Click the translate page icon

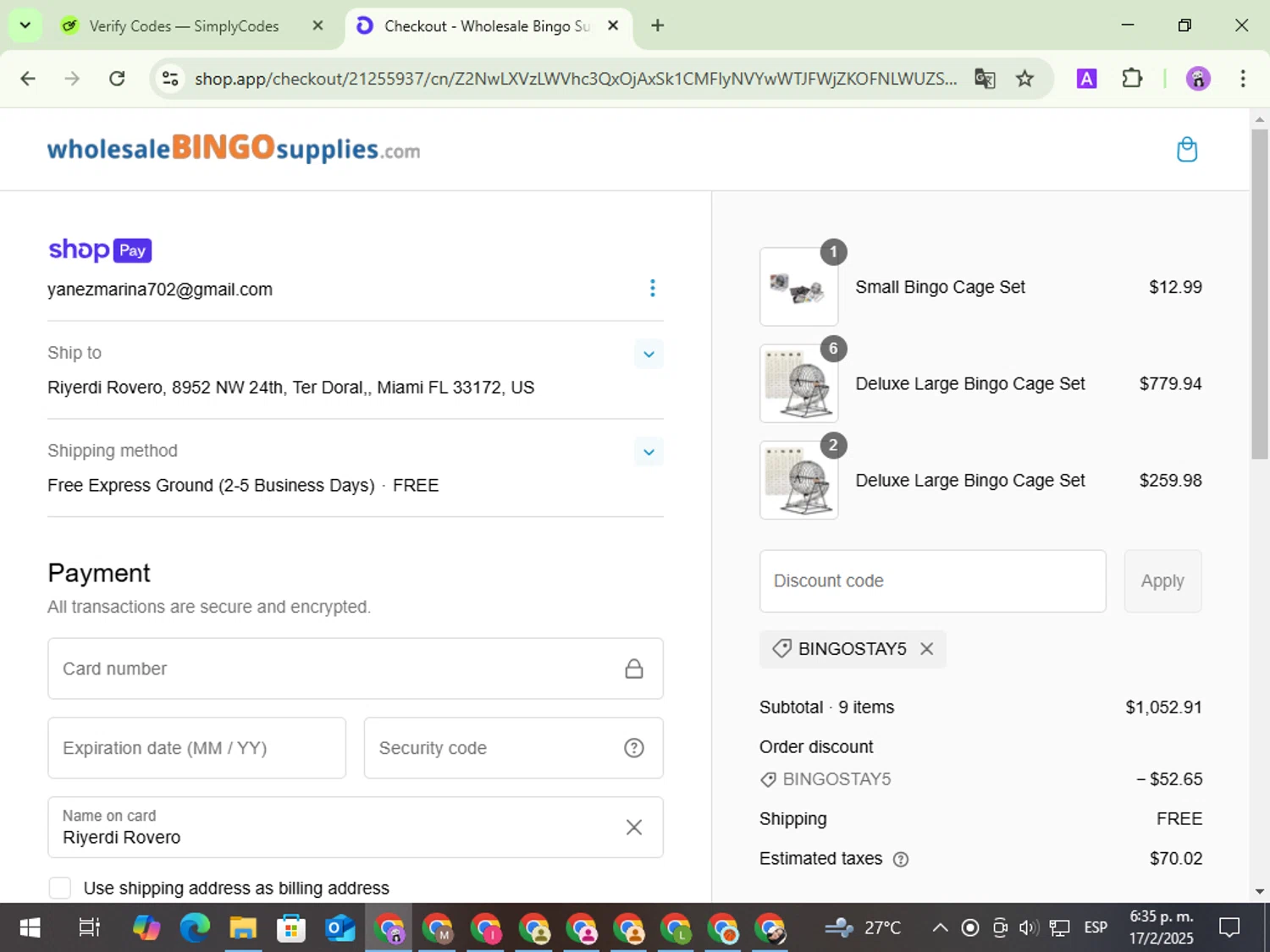click(x=985, y=79)
